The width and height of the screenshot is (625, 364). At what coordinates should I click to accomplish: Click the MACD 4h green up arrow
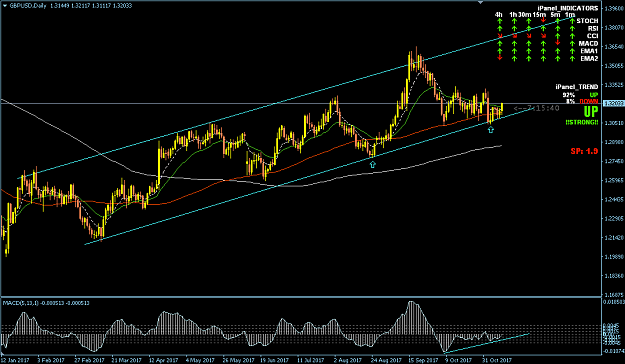499,43
